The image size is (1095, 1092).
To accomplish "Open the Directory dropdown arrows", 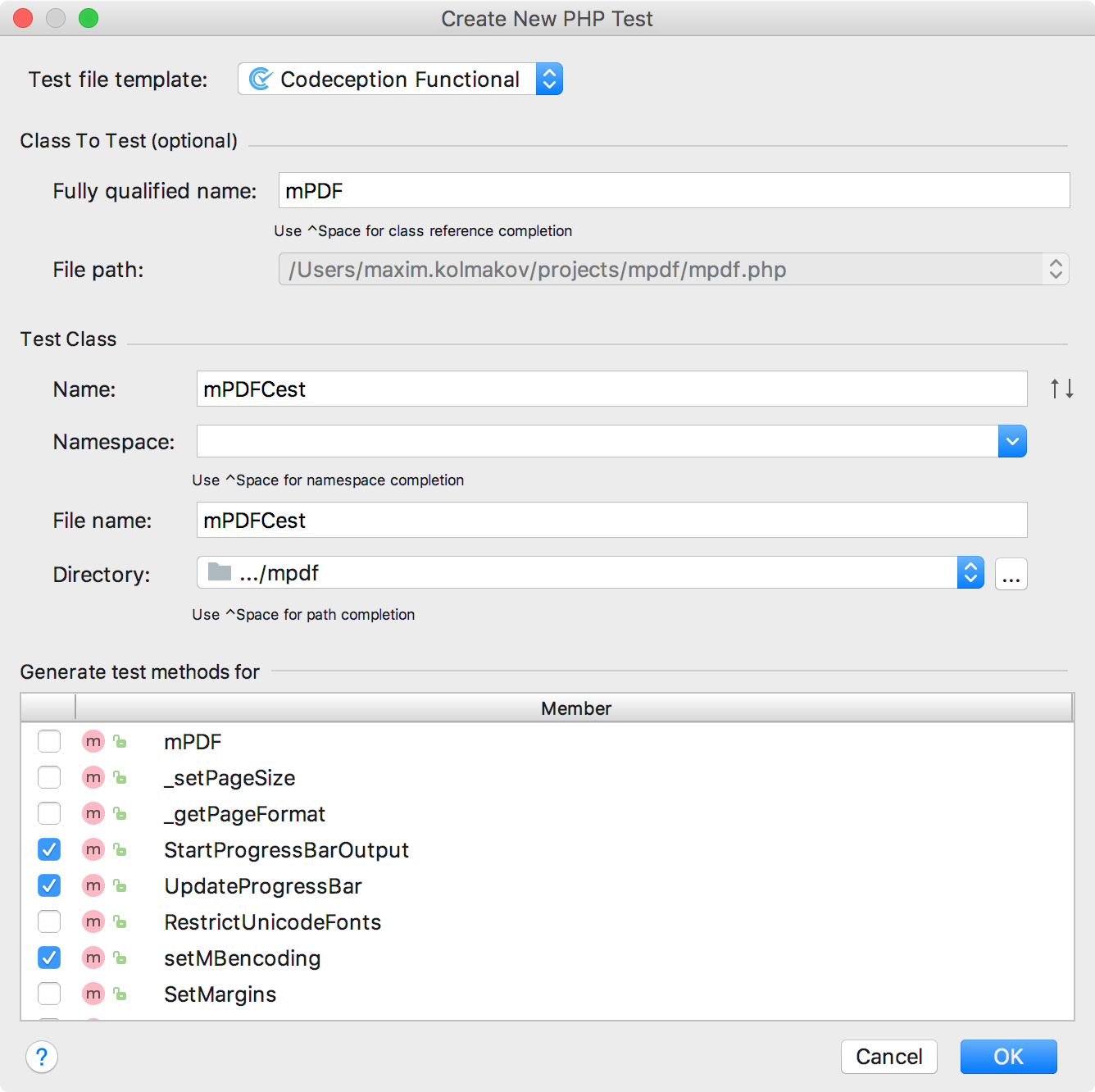I will pyautogui.click(x=970, y=572).
